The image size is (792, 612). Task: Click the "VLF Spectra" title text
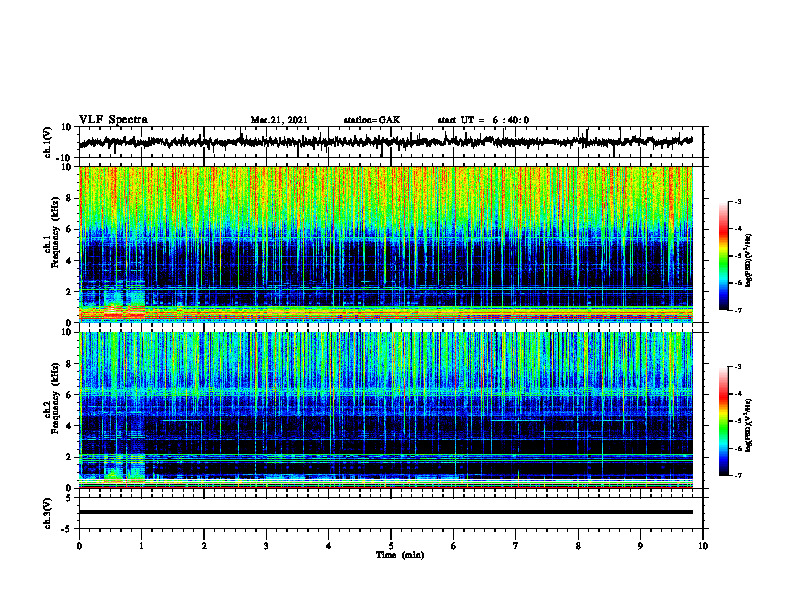coord(113,120)
